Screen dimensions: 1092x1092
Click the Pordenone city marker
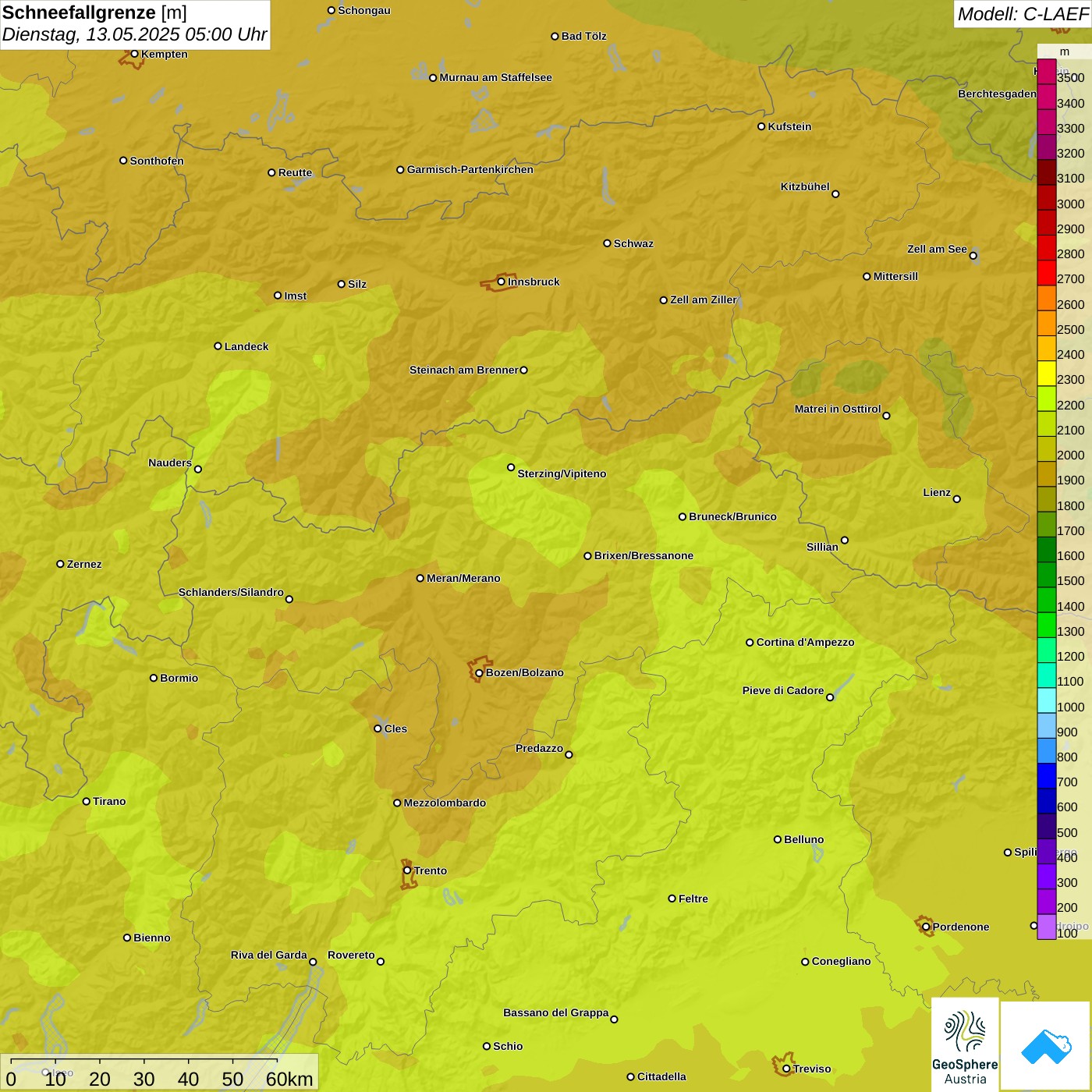pos(926,927)
